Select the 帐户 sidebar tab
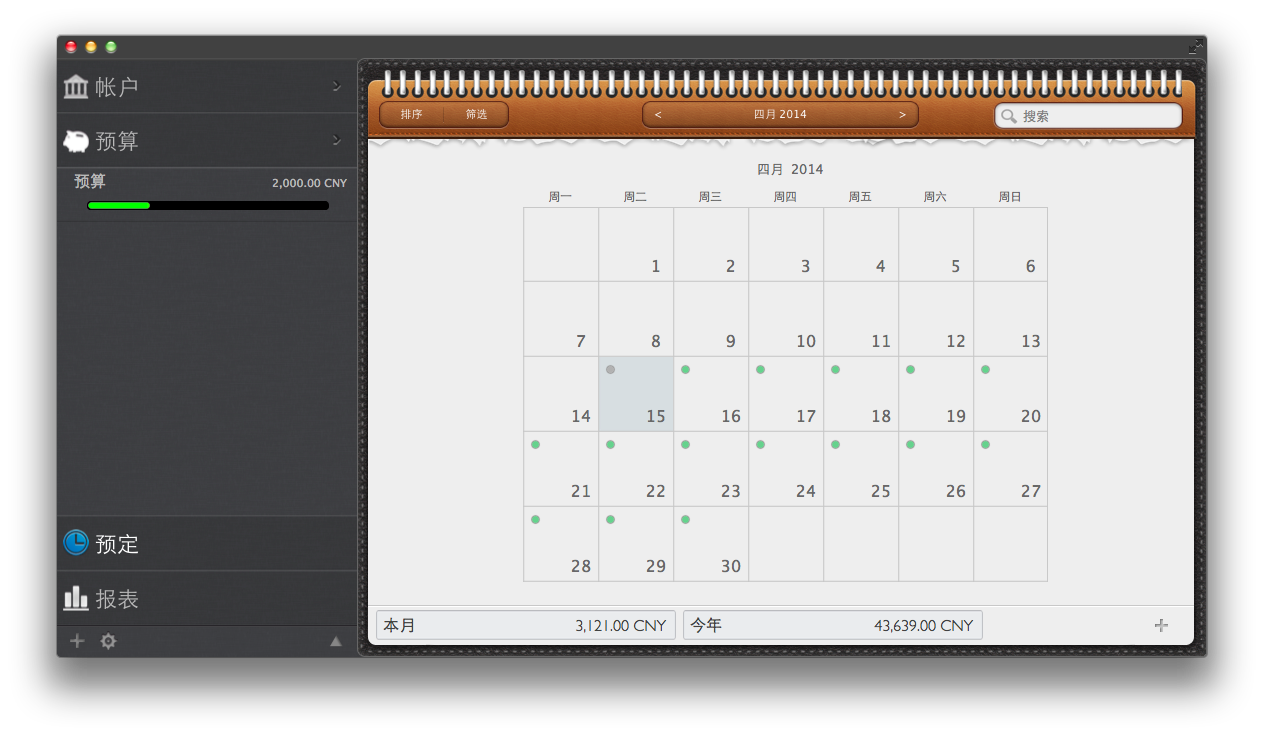 click(208, 87)
